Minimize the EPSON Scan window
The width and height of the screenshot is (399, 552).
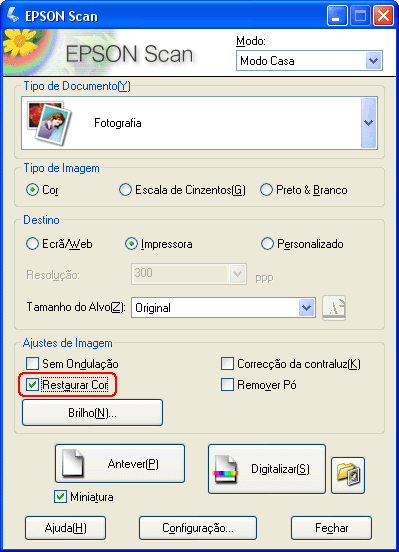[337, 16]
